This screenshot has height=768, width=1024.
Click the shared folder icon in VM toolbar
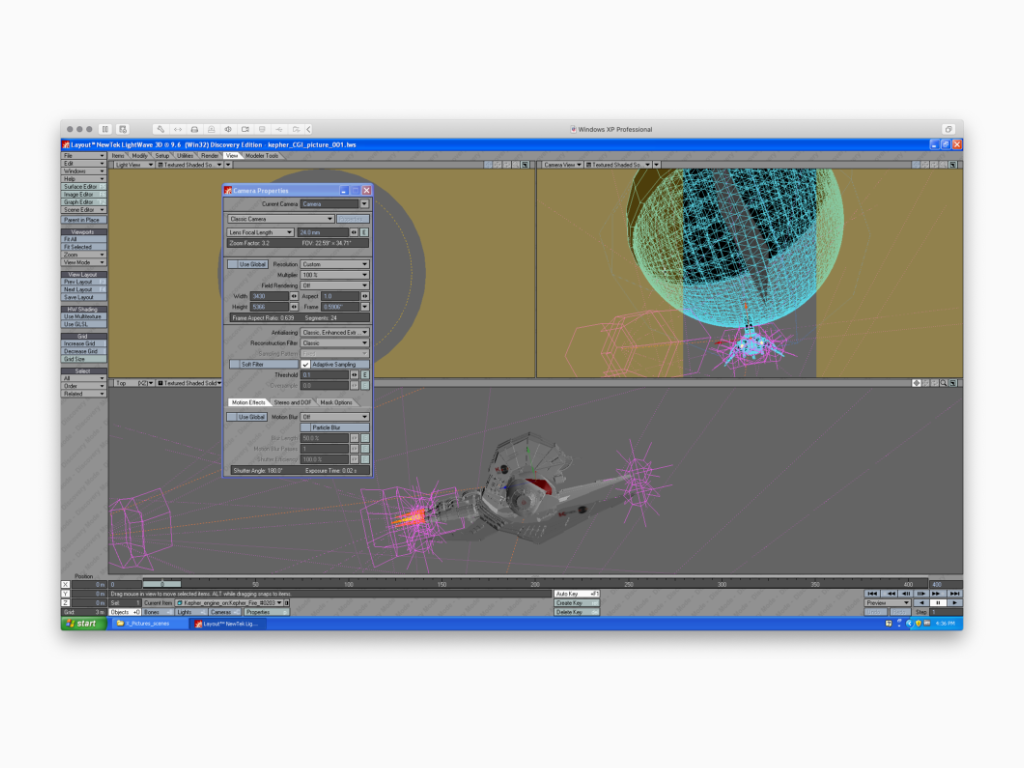296,129
